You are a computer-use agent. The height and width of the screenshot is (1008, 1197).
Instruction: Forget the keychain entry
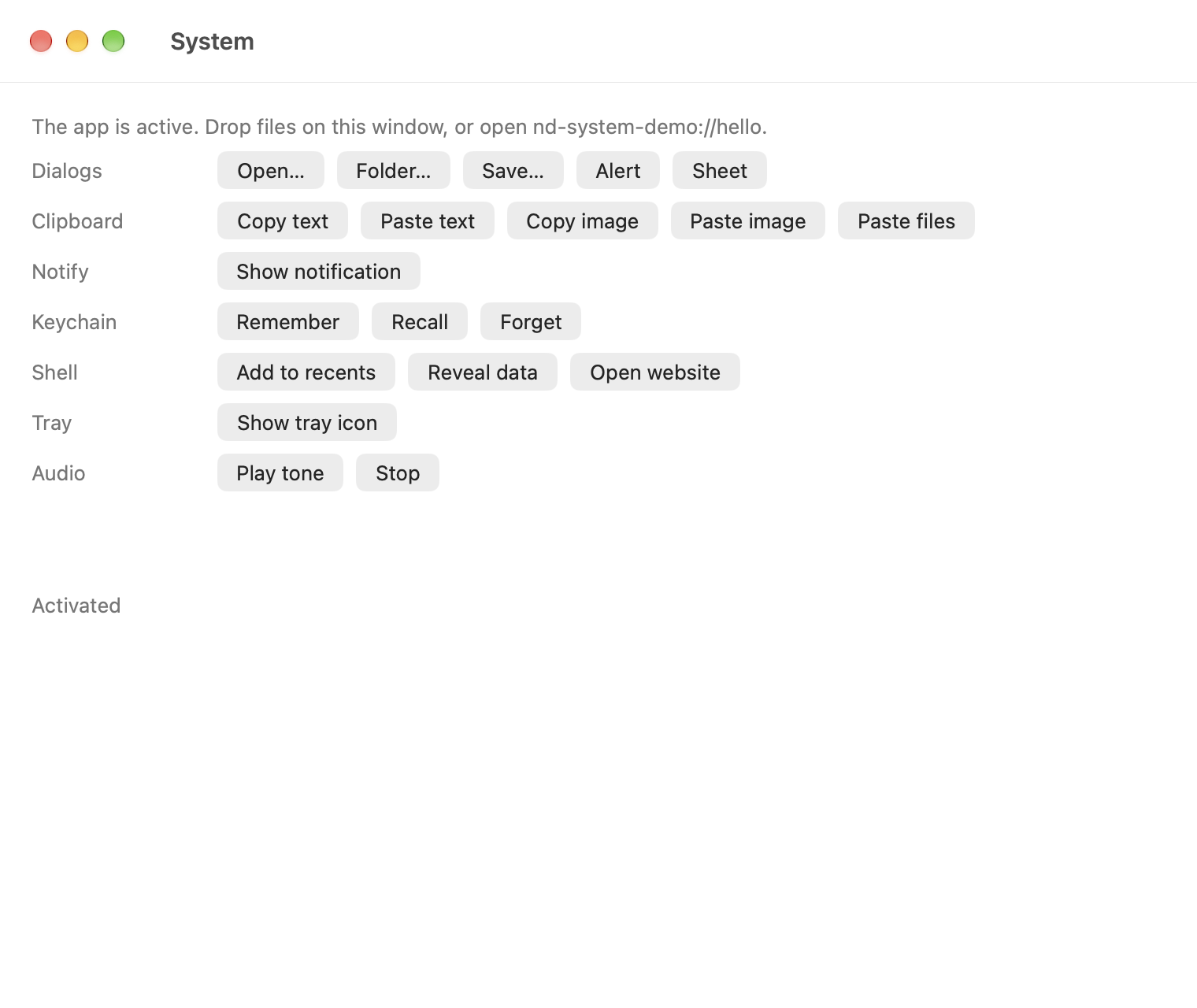[531, 321]
